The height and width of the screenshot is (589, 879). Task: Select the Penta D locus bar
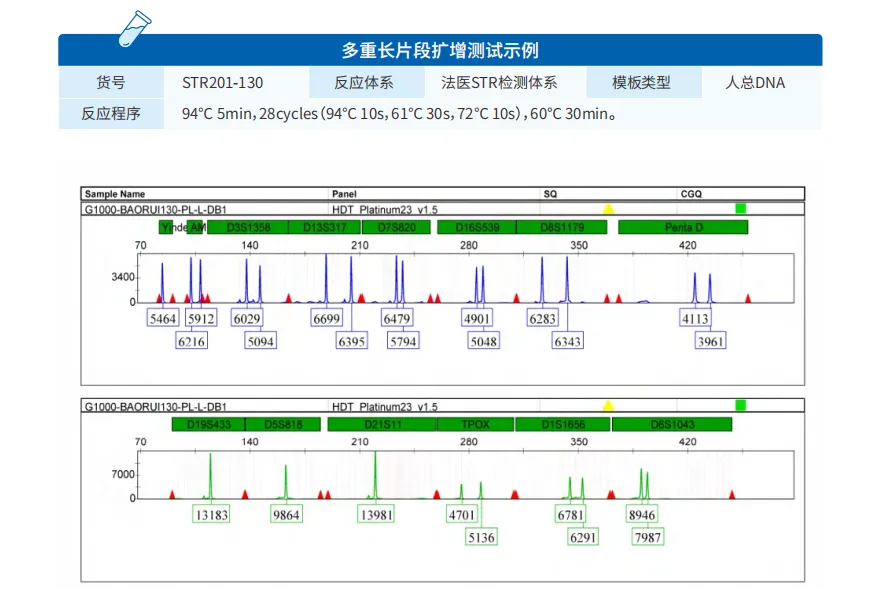683,228
